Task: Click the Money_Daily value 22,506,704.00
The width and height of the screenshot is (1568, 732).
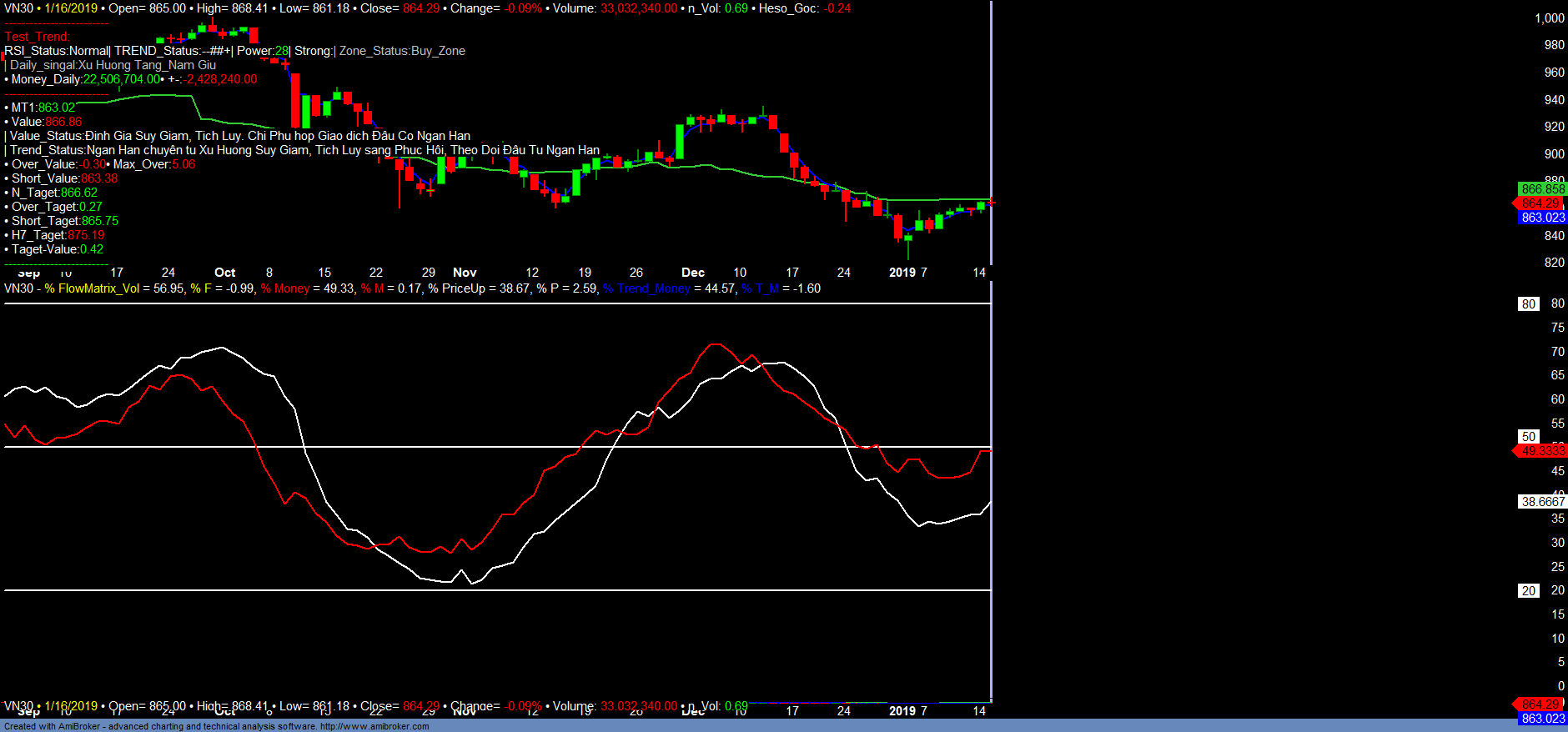Action: [121, 79]
